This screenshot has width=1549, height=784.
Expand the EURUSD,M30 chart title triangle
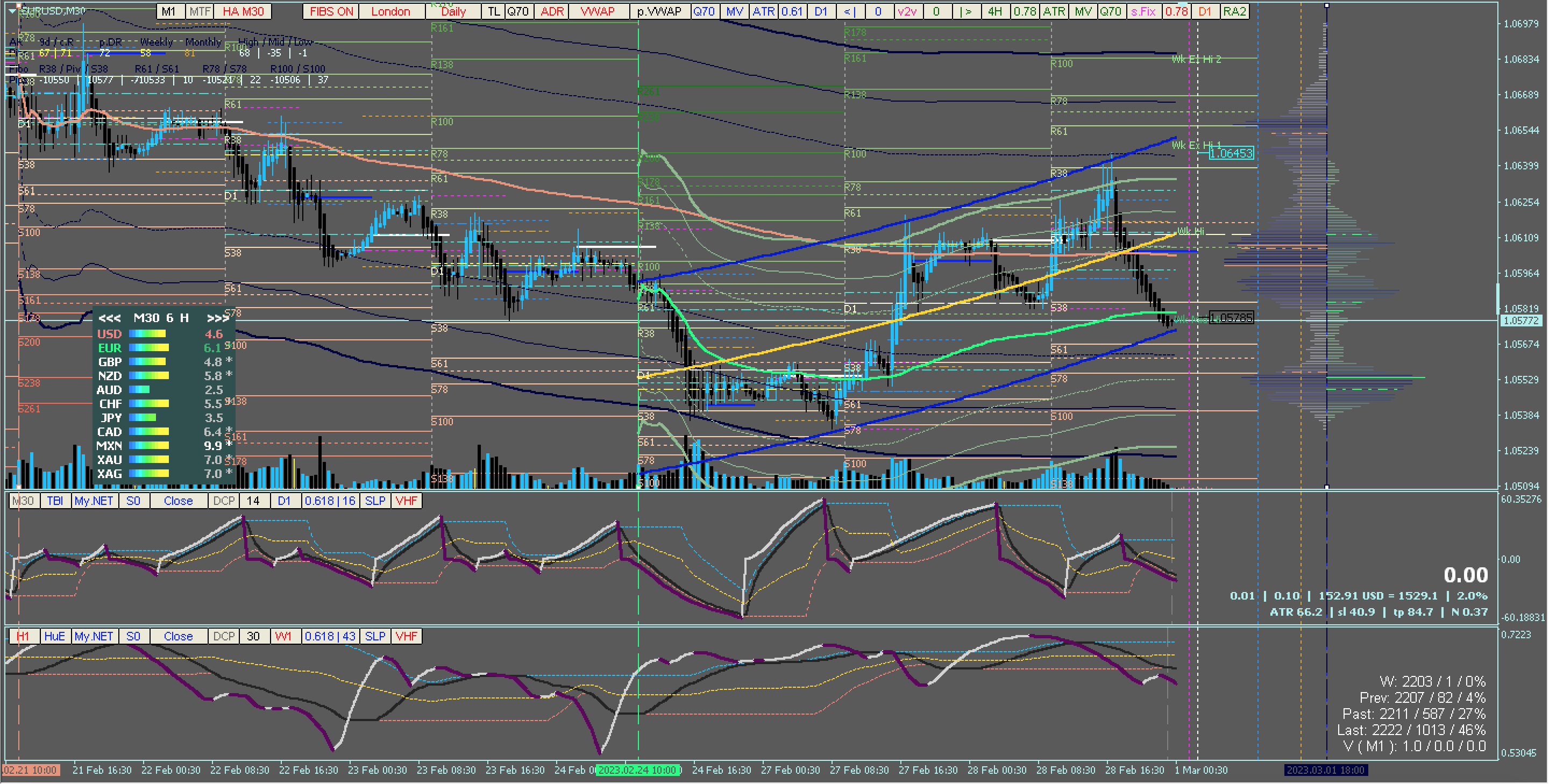[x=12, y=11]
